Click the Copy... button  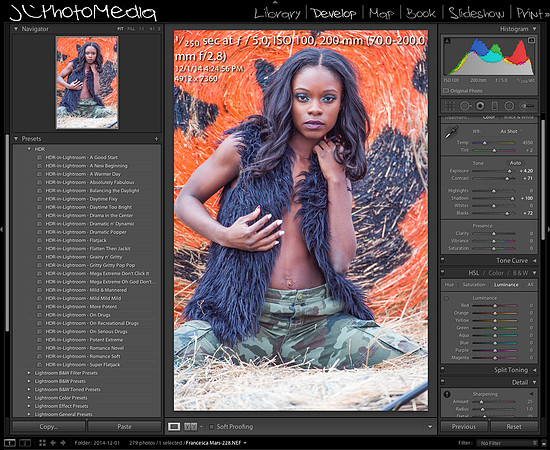tap(49, 427)
